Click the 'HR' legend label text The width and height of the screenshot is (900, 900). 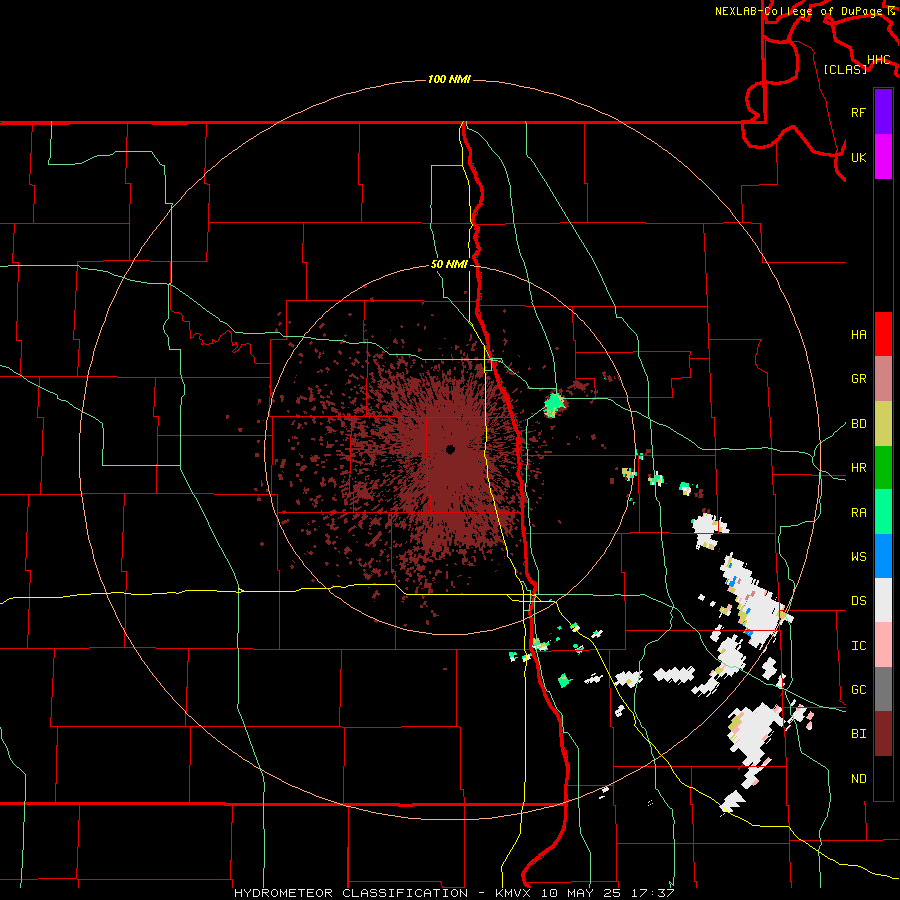859,468
